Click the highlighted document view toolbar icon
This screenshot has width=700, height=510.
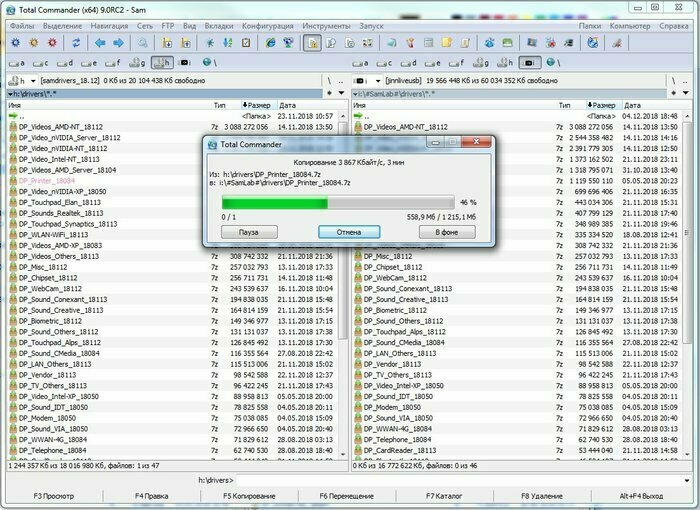pos(312,43)
